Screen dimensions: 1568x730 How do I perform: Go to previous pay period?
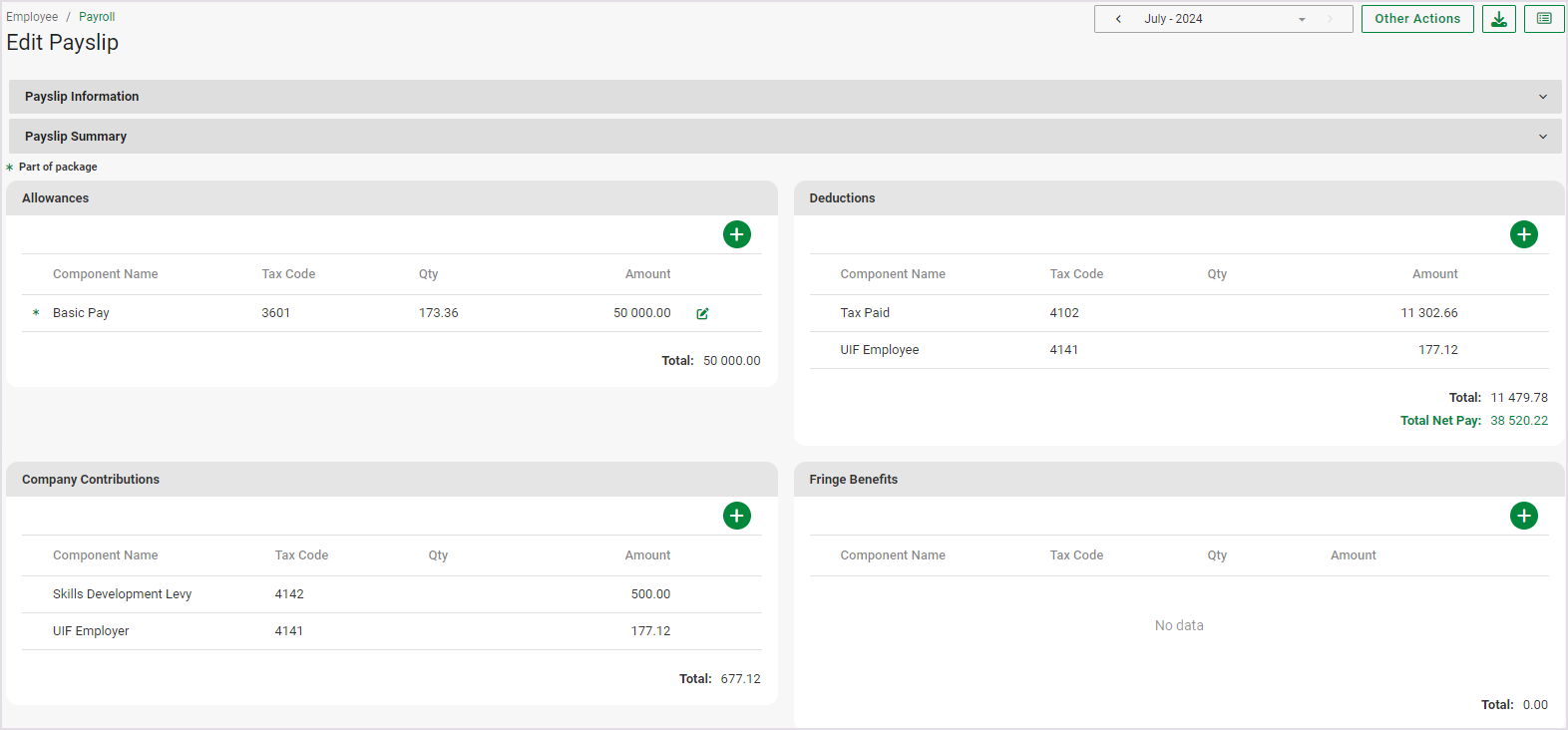1118,19
